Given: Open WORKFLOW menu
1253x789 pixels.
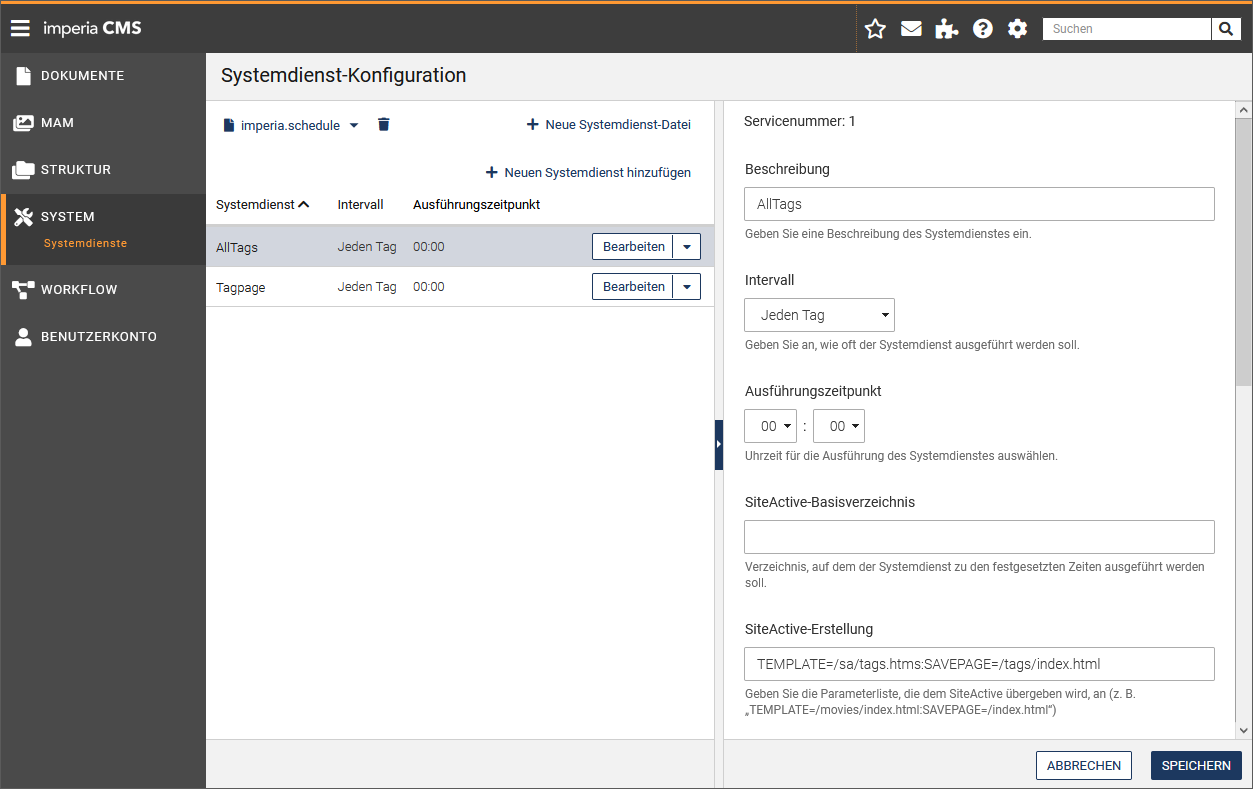Looking at the screenshot, I should 79,290.
